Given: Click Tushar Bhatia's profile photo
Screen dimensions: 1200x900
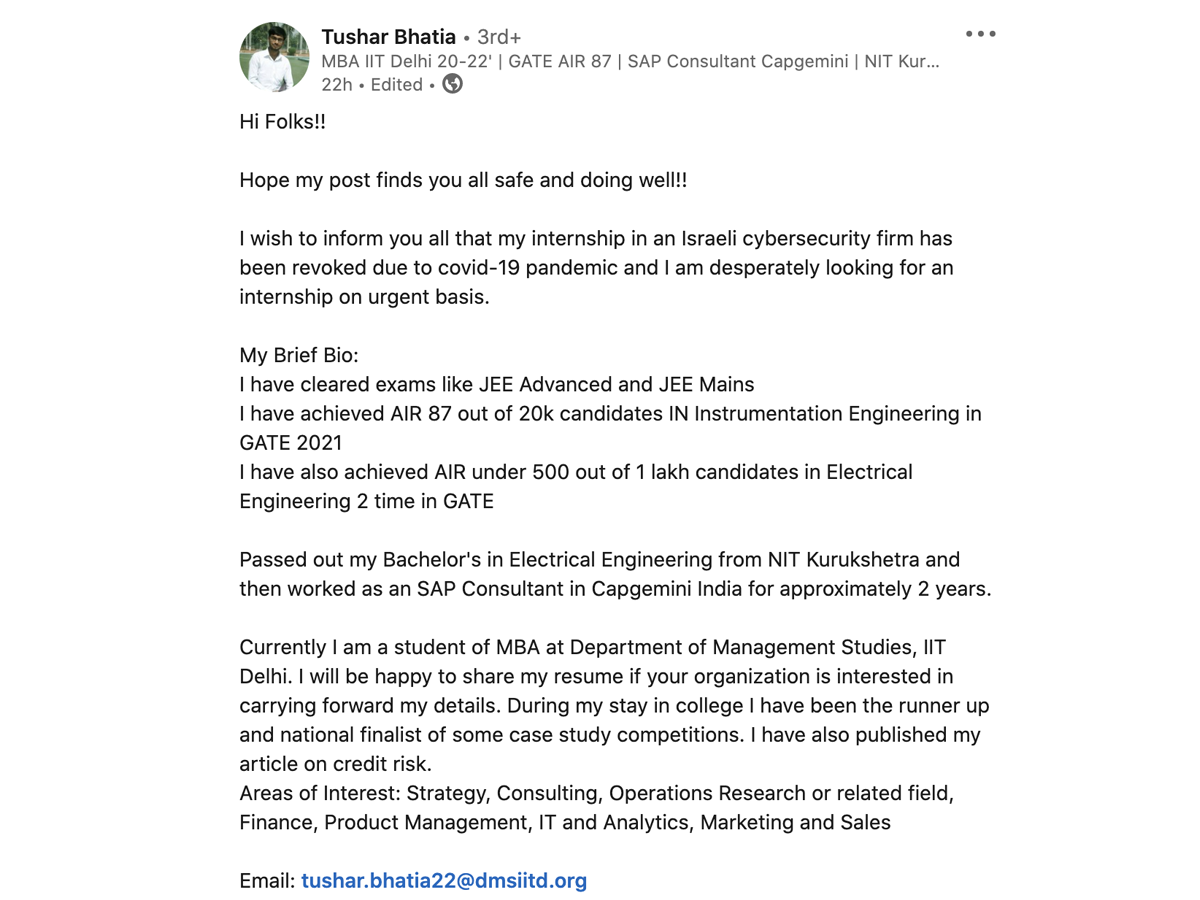Looking at the screenshot, I should click(x=274, y=57).
